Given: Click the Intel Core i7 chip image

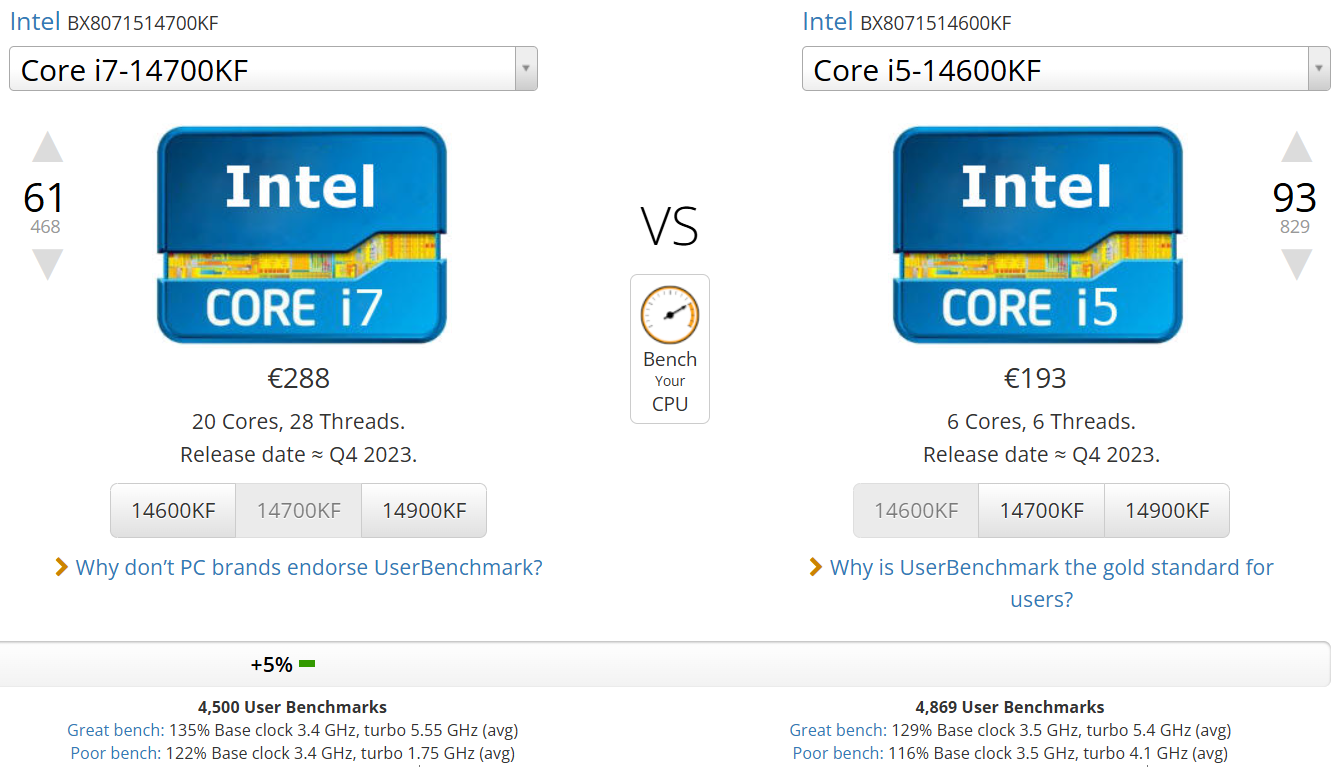Looking at the screenshot, I should [301, 235].
